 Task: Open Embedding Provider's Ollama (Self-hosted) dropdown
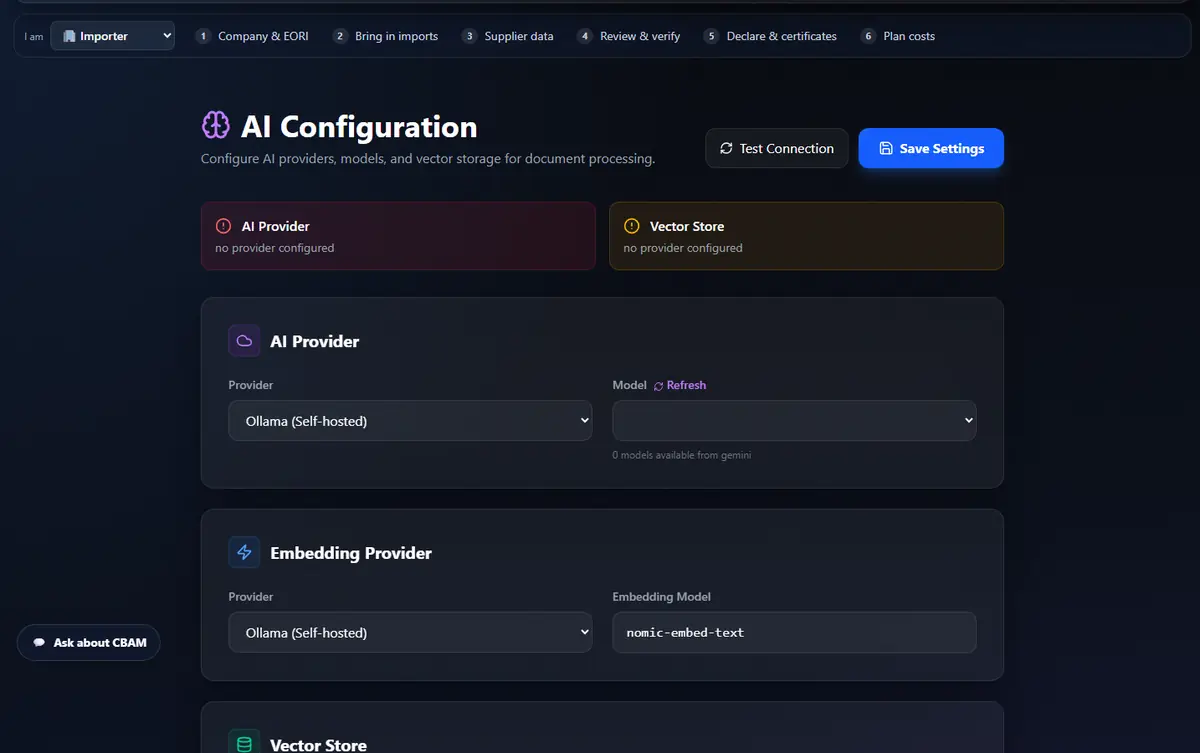coord(410,633)
